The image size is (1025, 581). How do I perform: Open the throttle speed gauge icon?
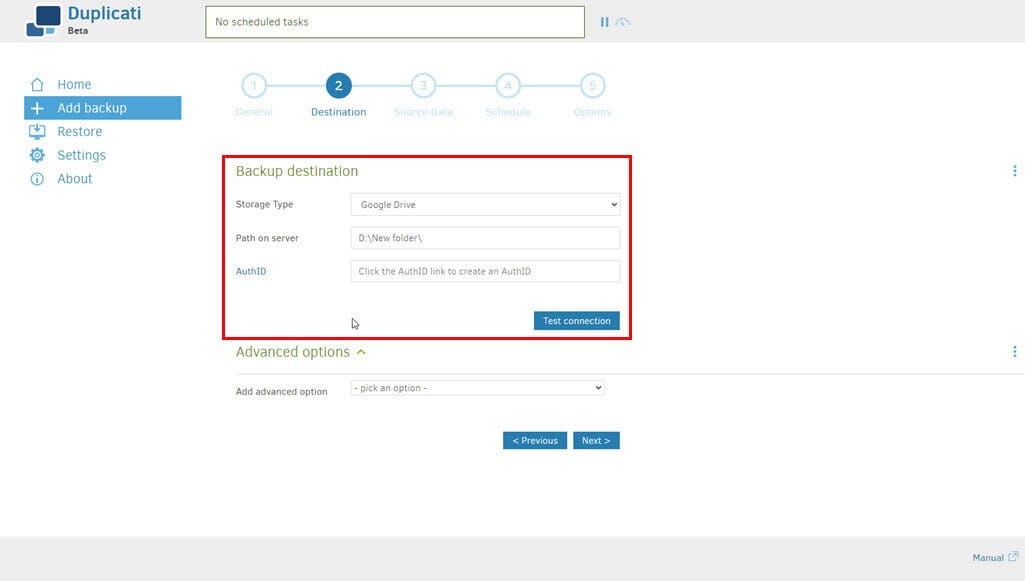click(x=623, y=22)
